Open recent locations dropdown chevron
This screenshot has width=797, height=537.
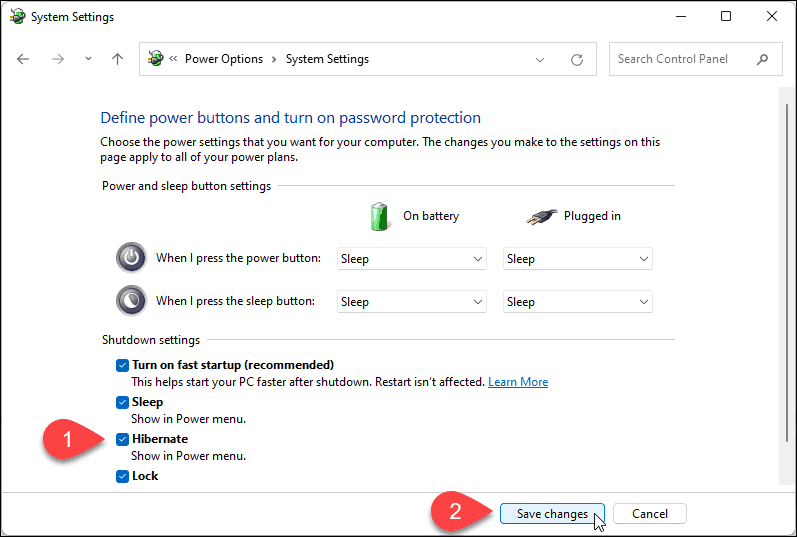(x=88, y=59)
